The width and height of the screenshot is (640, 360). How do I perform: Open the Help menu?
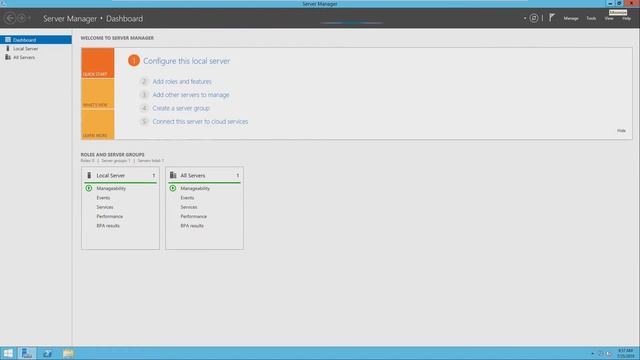626,18
